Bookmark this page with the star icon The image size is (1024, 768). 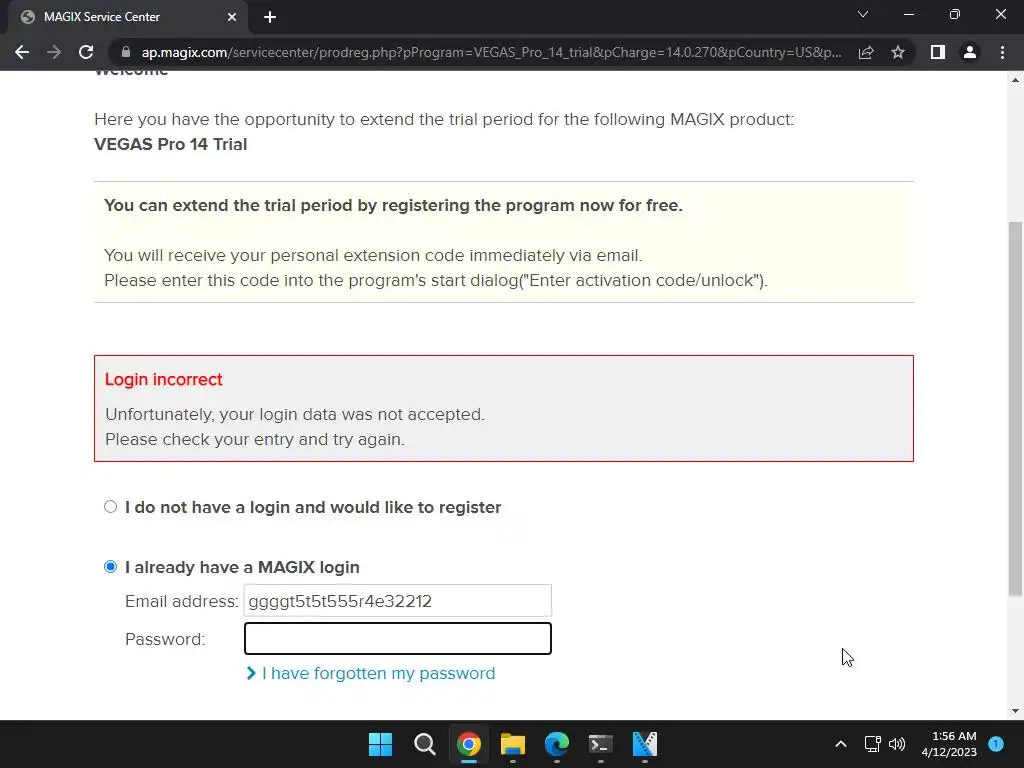tap(898, 52)
